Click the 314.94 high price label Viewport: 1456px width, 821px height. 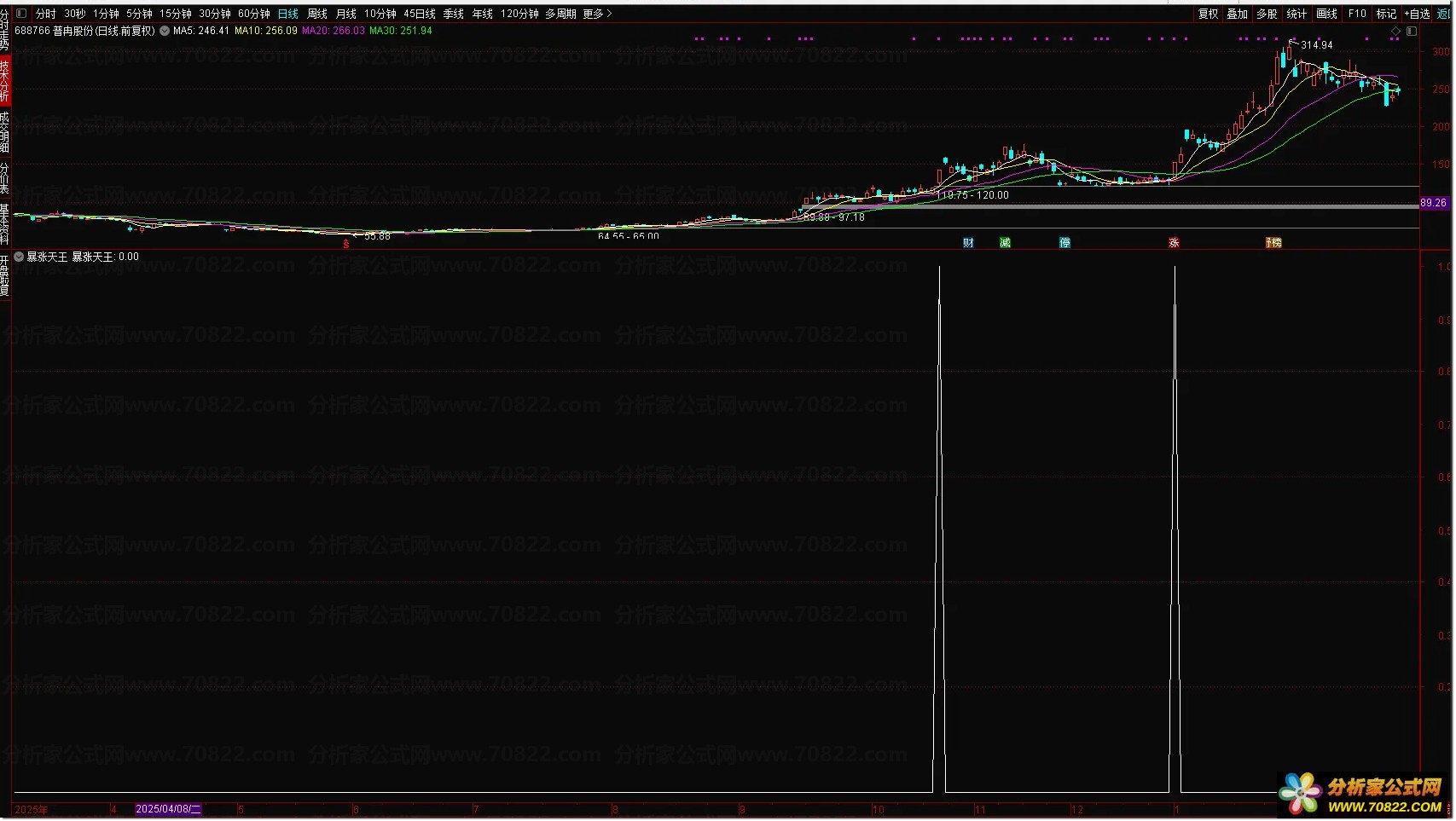(1317, 45)
